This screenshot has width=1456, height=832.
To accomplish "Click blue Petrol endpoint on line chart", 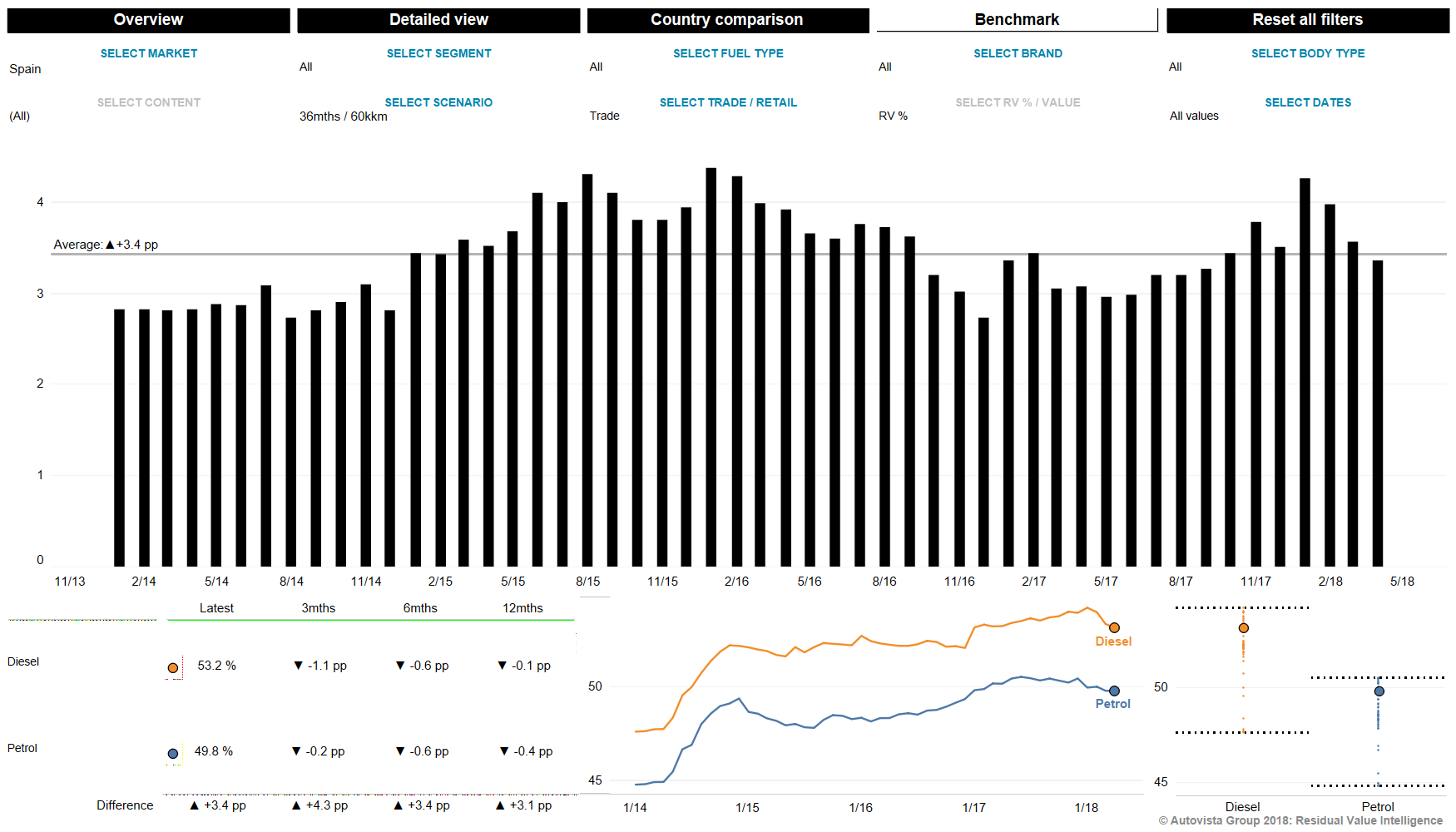I will tap(1114, 691).
